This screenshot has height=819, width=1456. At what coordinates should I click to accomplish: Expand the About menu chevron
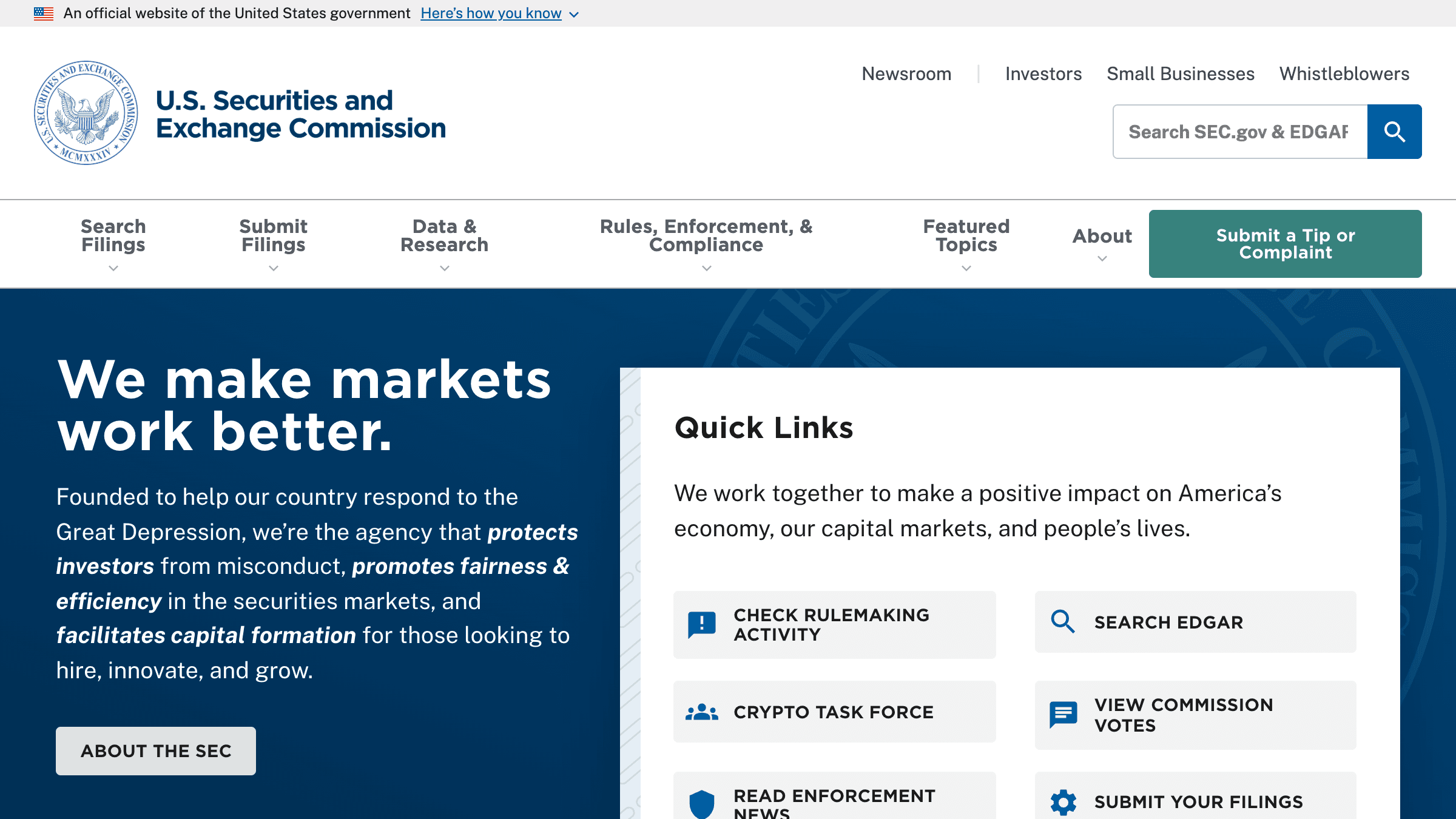point(1102,259)
